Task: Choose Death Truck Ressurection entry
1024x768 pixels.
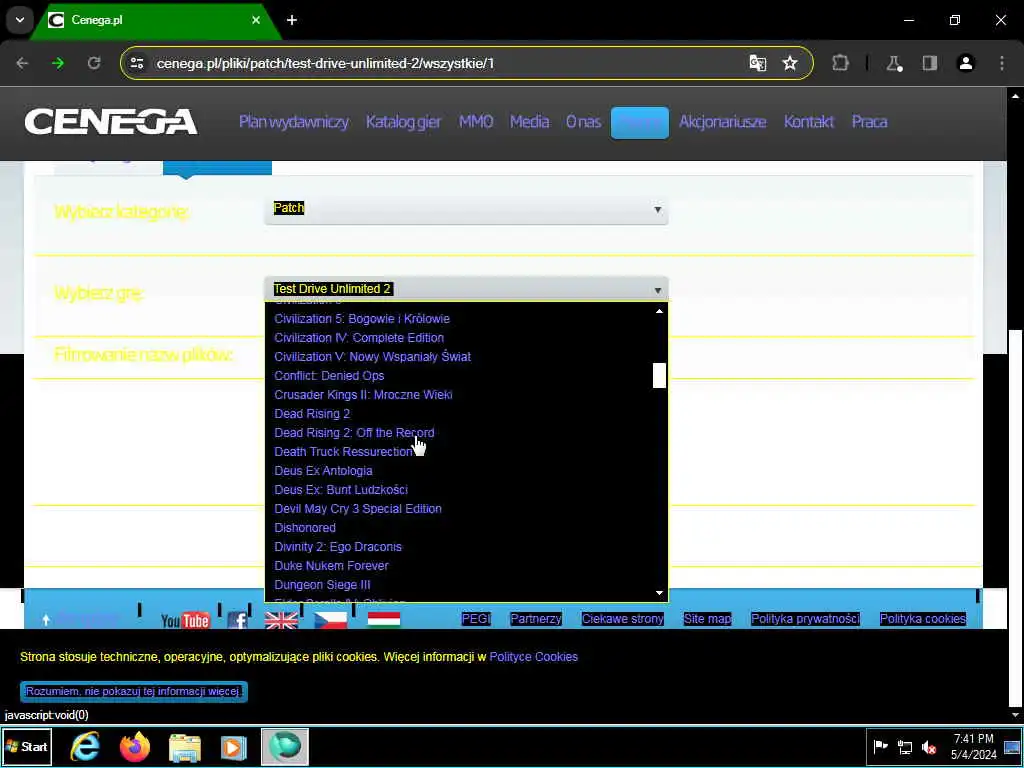Action: (344, 452)
